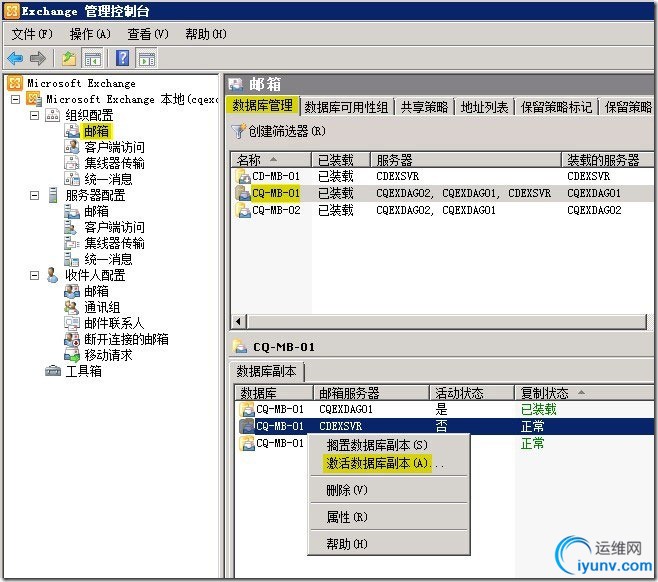Choose 属性(R) from context menu
The image size is (658, 582).
coord(347,517)
